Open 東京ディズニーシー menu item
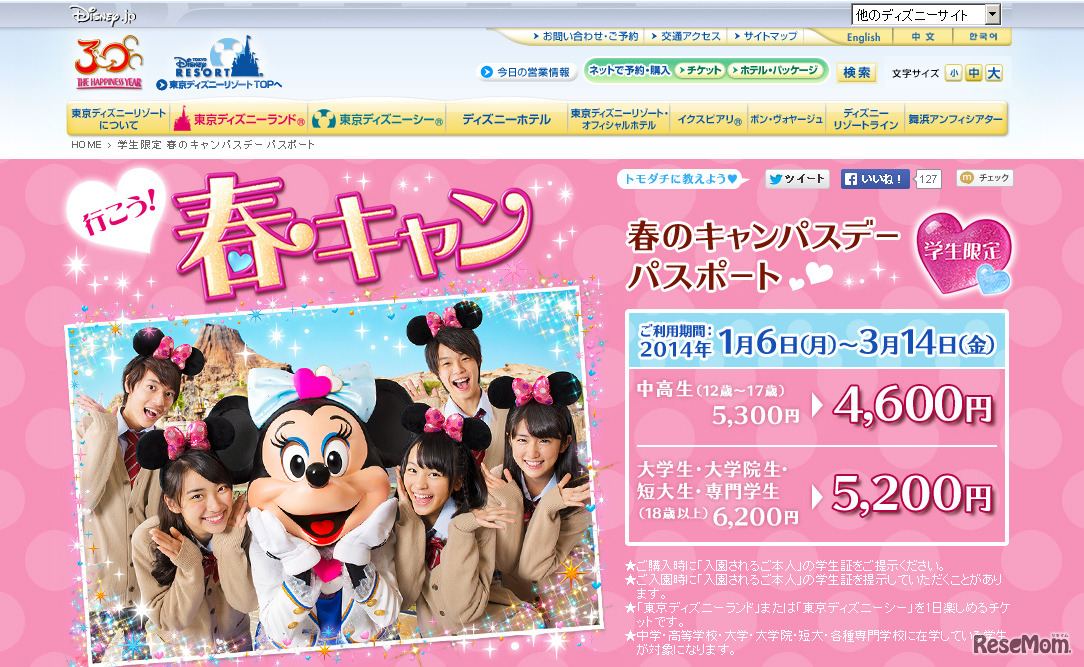 (x=378, y=120)
